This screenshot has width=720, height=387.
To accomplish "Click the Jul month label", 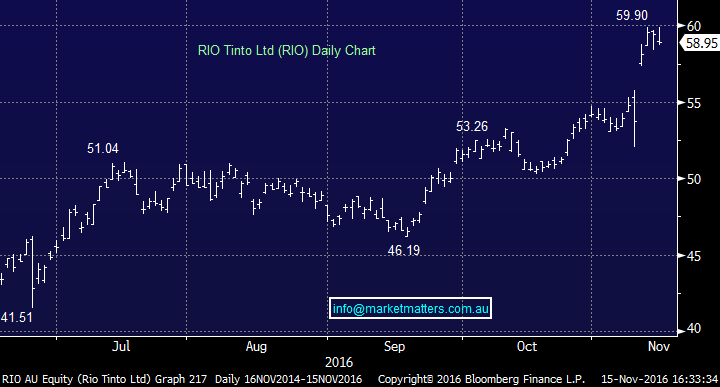I will [x=121, y=346].
